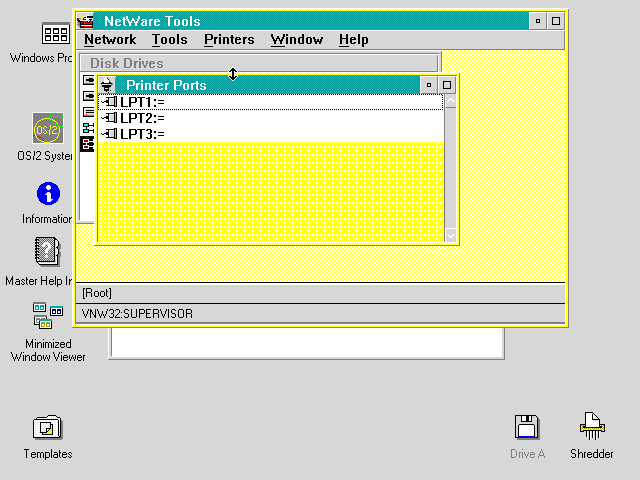The height and width of the screenshot is (480, 640).
Task: Open the NetWare Tools system menu icon
Action: pos(86,21)
